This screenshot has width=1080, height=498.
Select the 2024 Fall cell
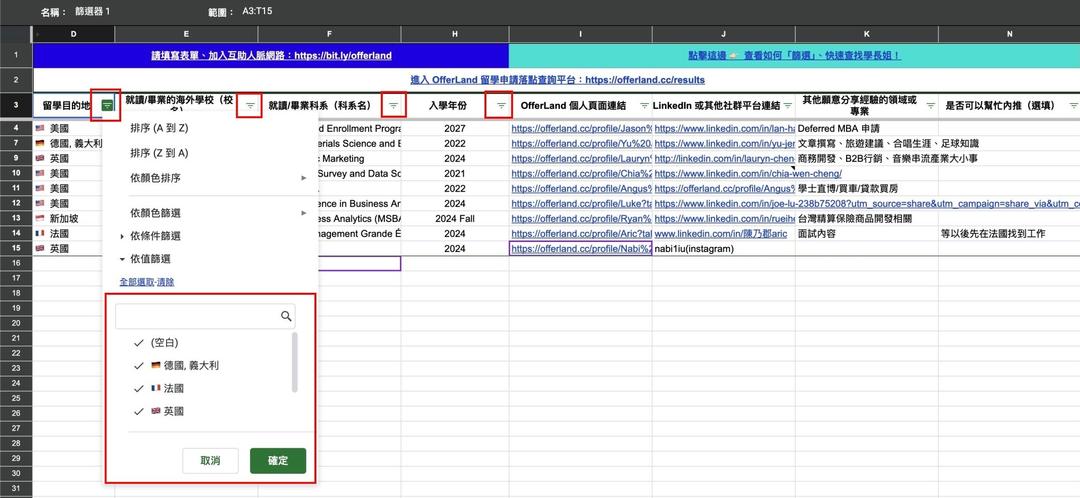click(455, 218)
